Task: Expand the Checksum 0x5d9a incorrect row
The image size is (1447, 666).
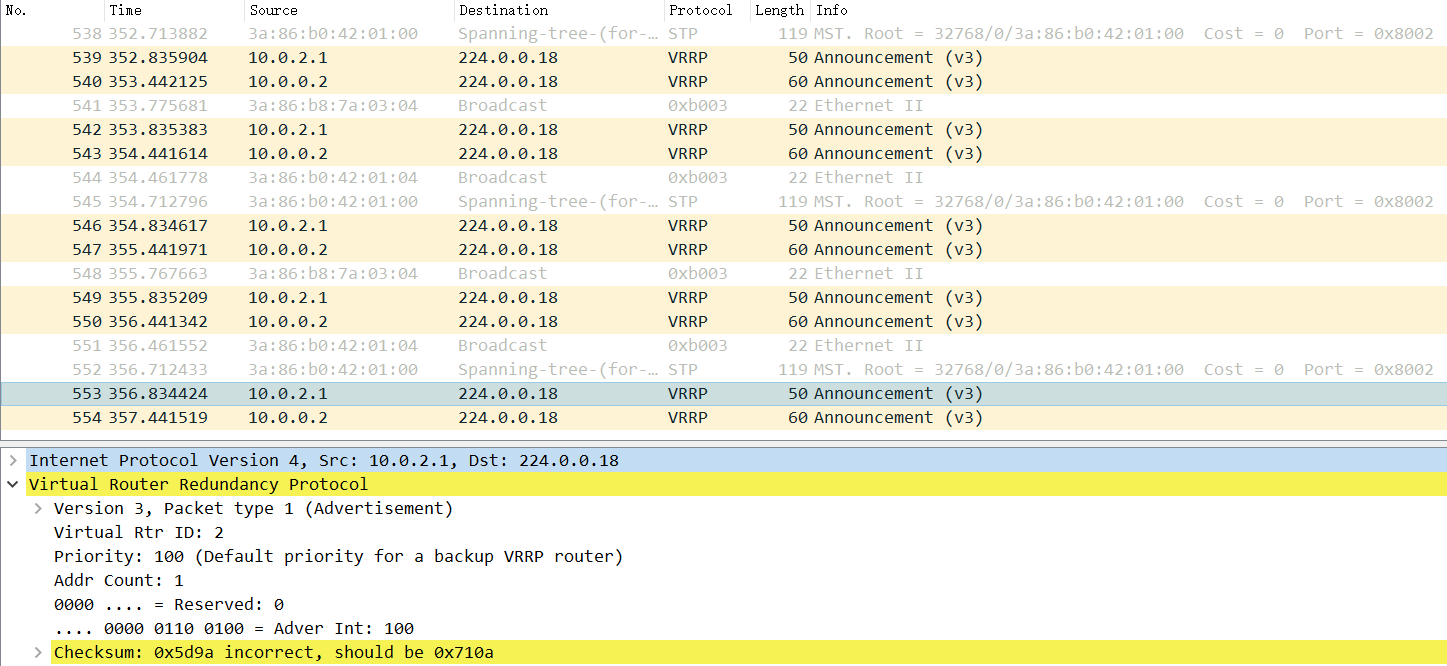Action: point(38,652)
